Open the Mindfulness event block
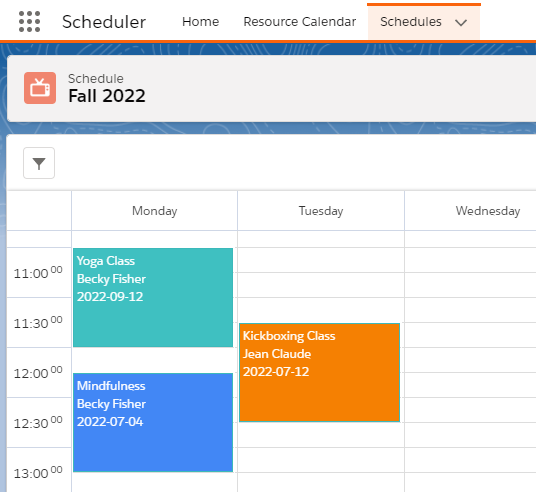The height and width of the screenshot is (492, 536). [153, 423]
